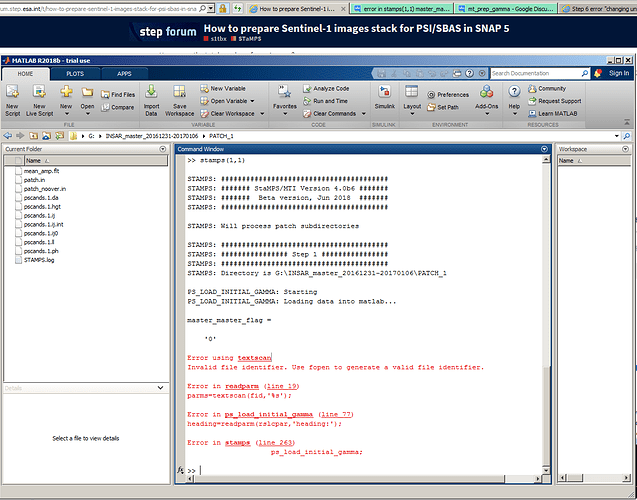This screenshot has height=500, width=637.
Task: Click the notifications bell icon
Action: 598,74
